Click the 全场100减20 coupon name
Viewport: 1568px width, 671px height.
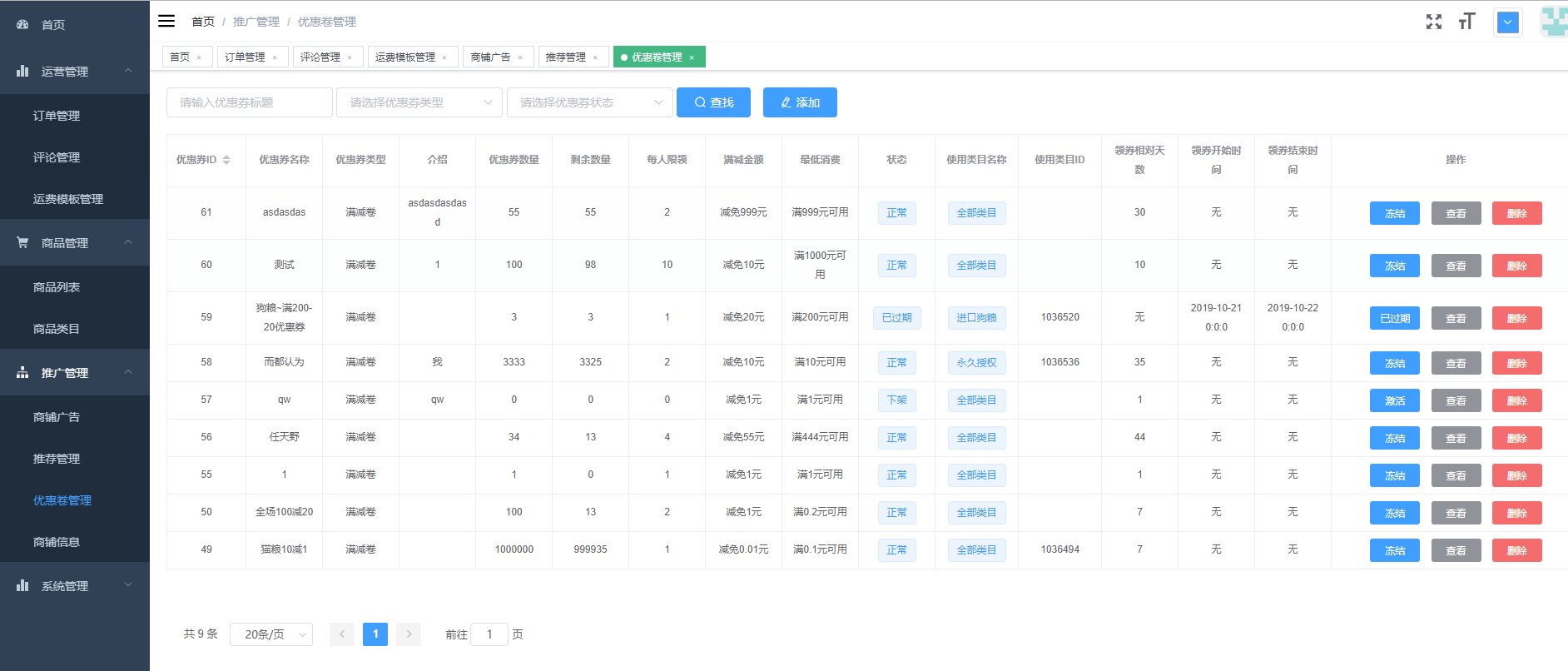click(284, 512)
